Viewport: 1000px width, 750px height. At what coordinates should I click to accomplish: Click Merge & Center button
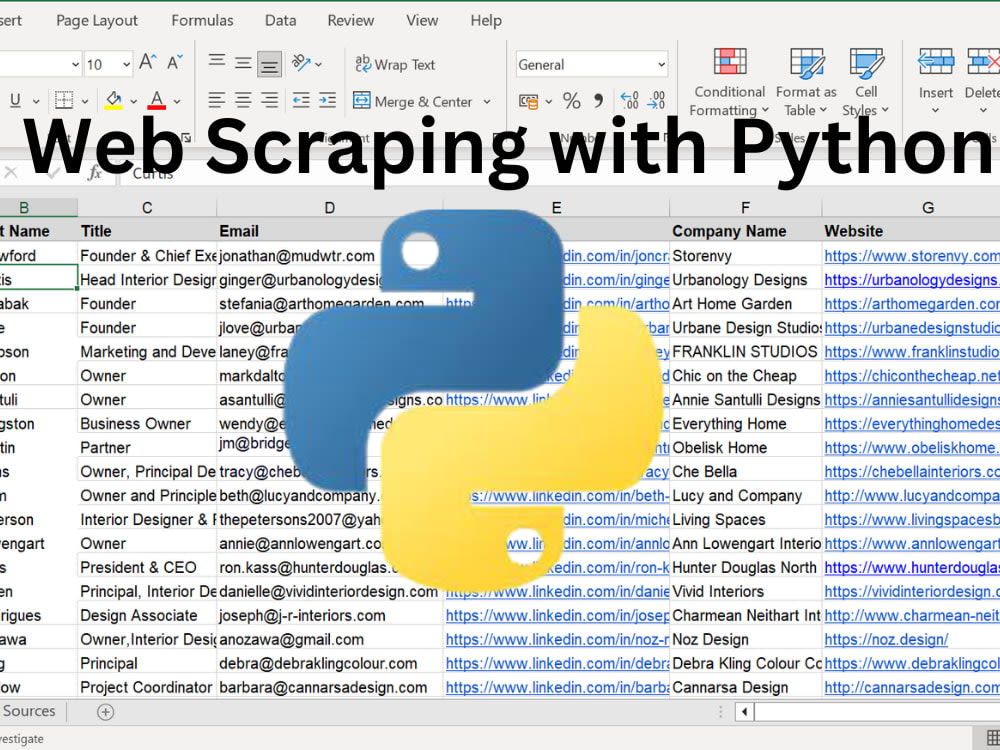pos(413,101)
